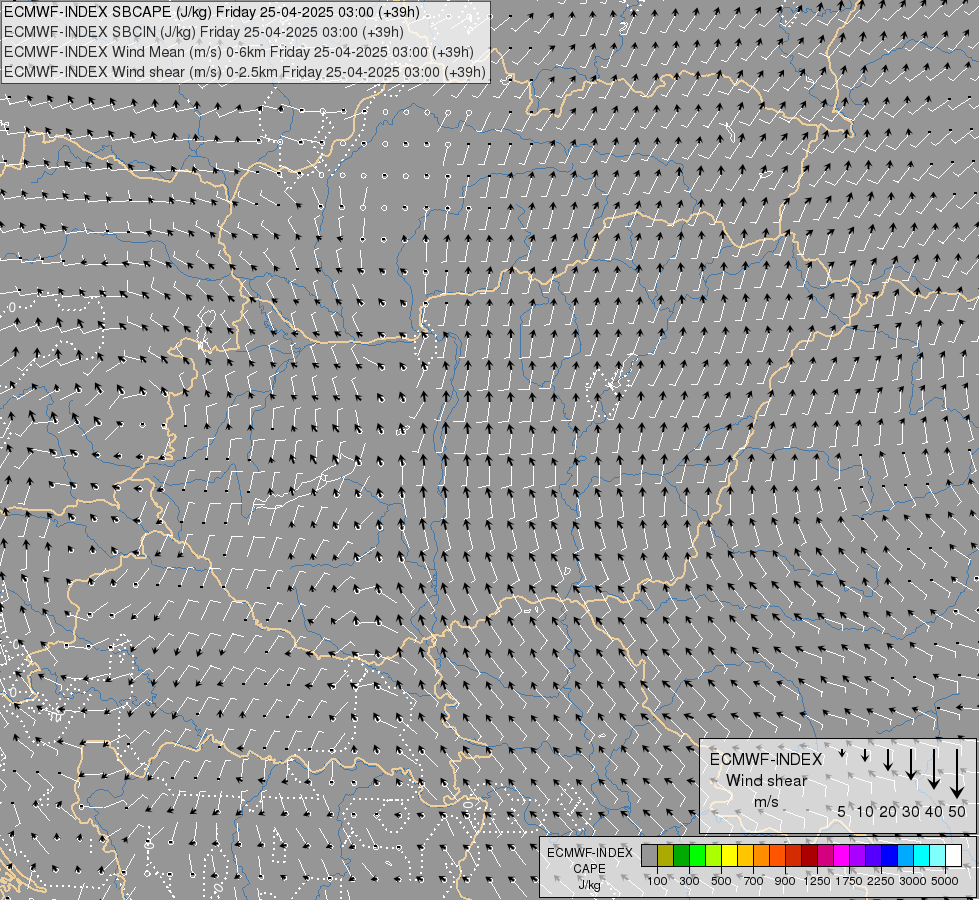Click the '30' label in wind shear legend
Screen dimensions: 979x900
pyautogui.click(x=911, y=811)
